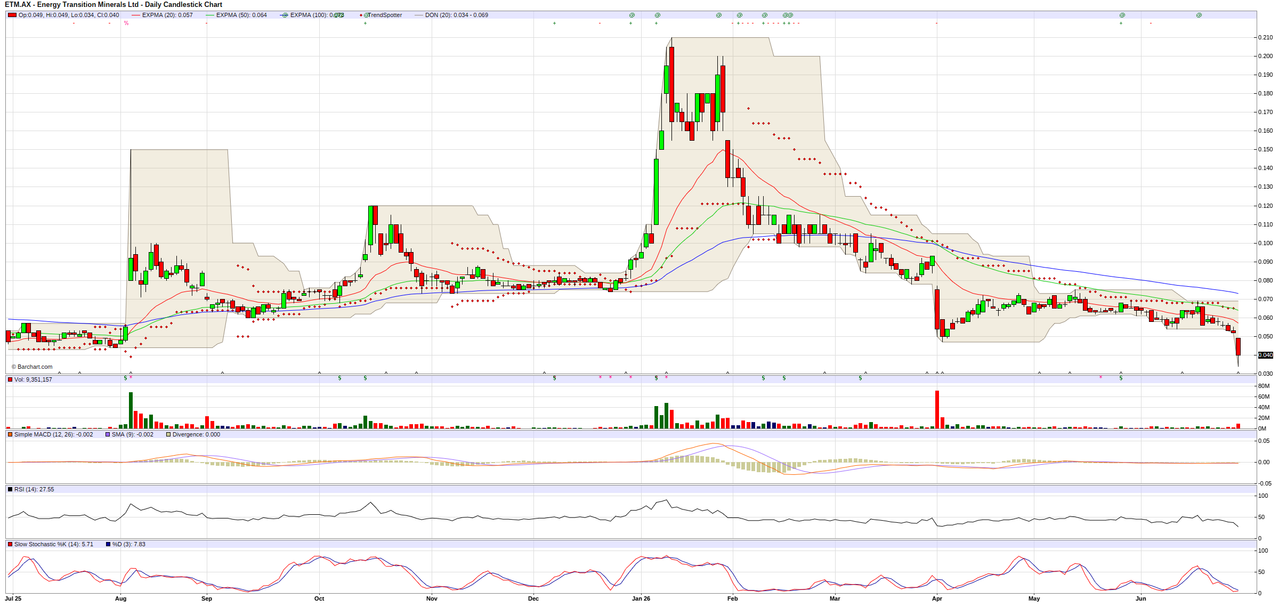The width and height of the screenshot is (1279, 615).
Task: Click the '%D (3): 7.83' label
Action: pyautogui.click(x=129, y=545)
